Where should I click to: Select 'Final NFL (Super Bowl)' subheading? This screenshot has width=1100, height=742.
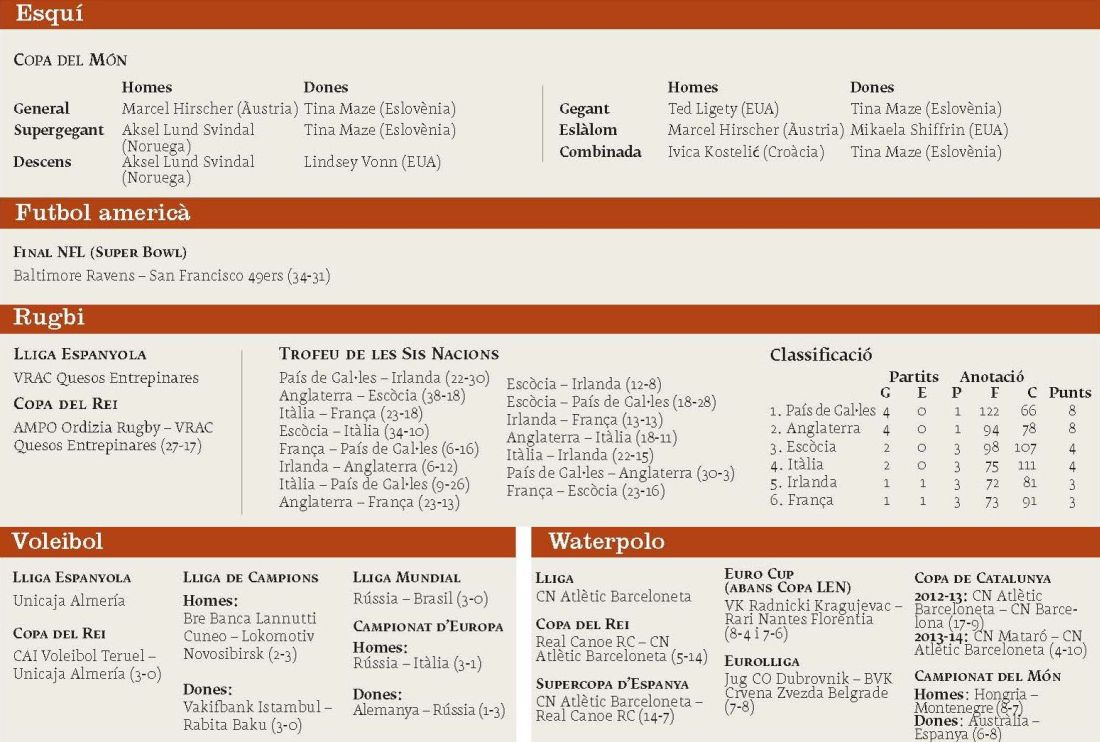pyautogui.click(x=100, y=252)
